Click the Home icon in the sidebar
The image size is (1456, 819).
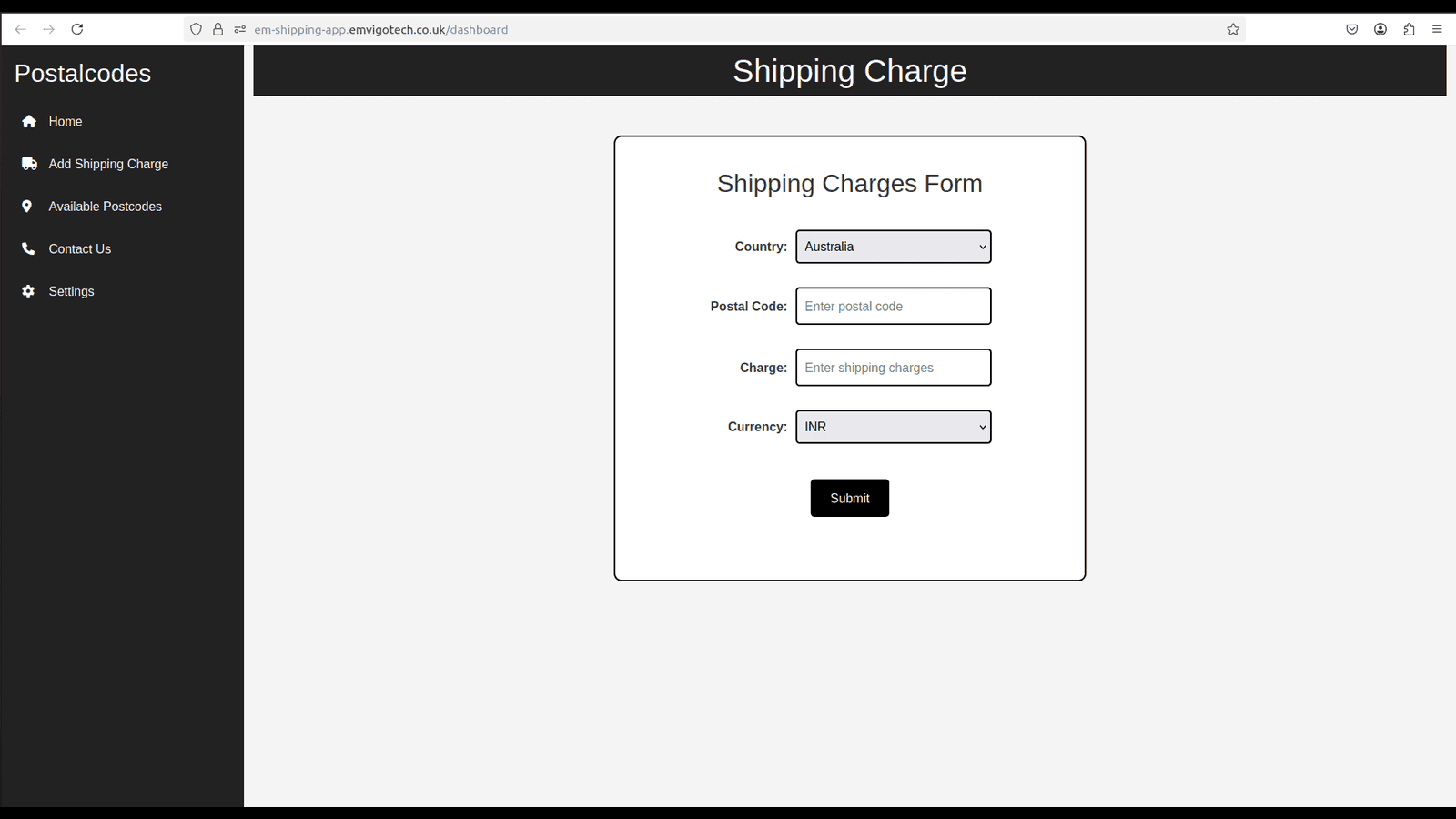click(28, 121)
